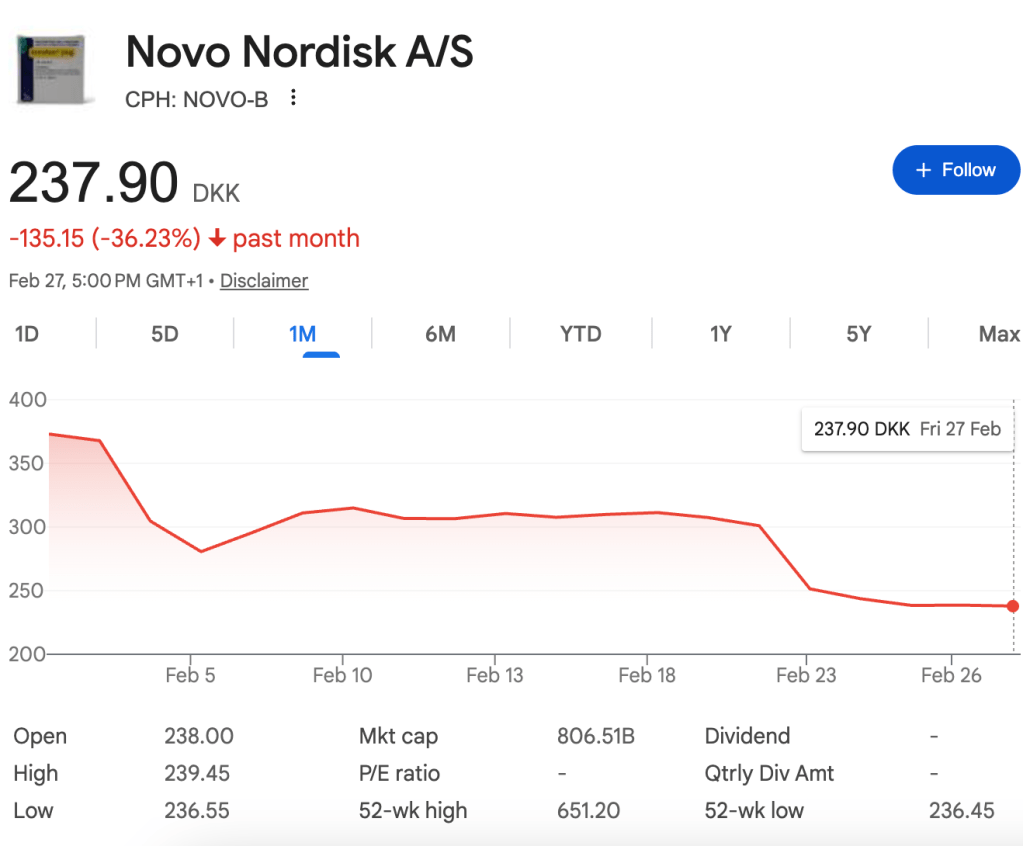Click the red endpoint dot on chart
This screenshot has width=1023, height=846.
(1013, 606)
